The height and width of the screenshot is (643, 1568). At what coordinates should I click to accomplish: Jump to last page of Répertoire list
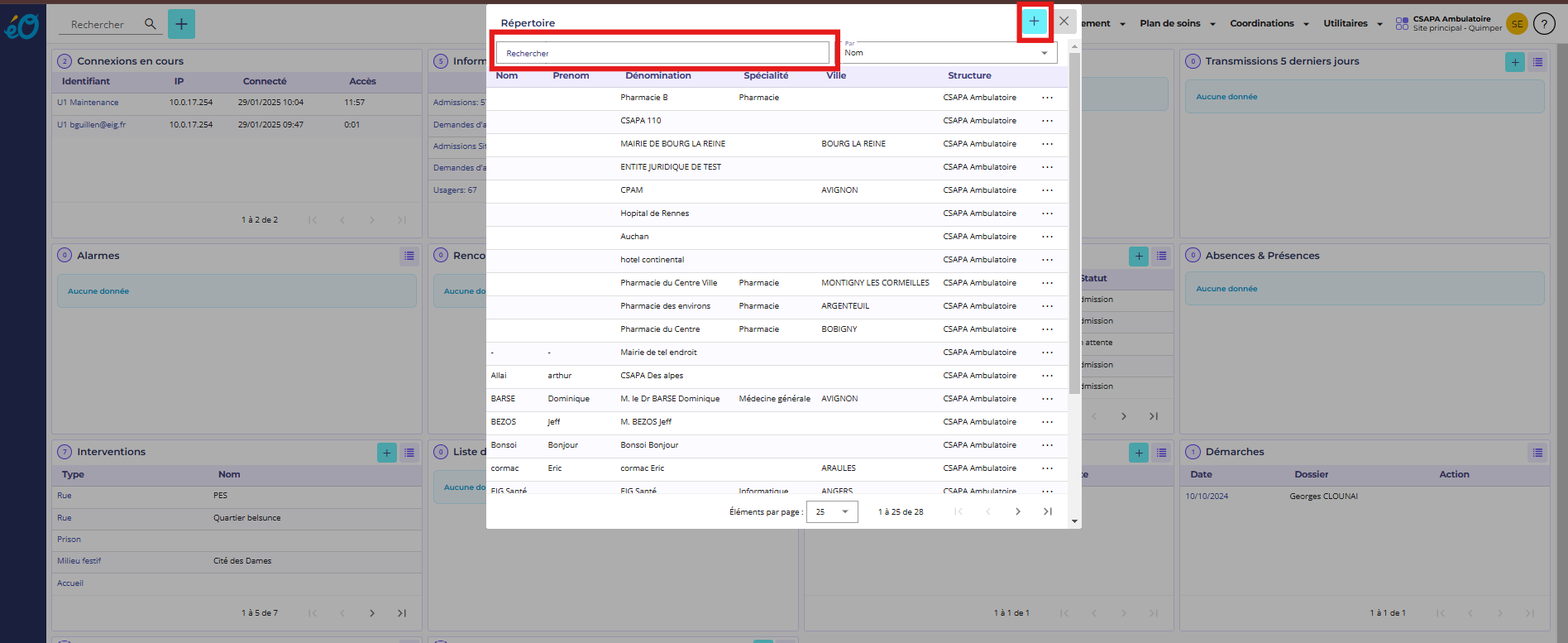[1048, 512]
